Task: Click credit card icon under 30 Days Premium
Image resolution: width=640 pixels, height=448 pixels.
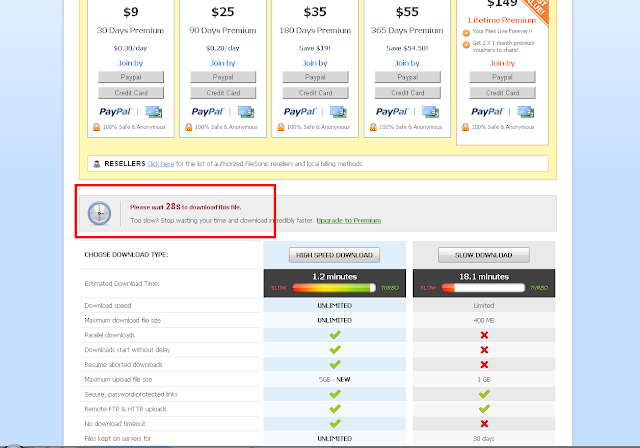Action: click(154, 111)
